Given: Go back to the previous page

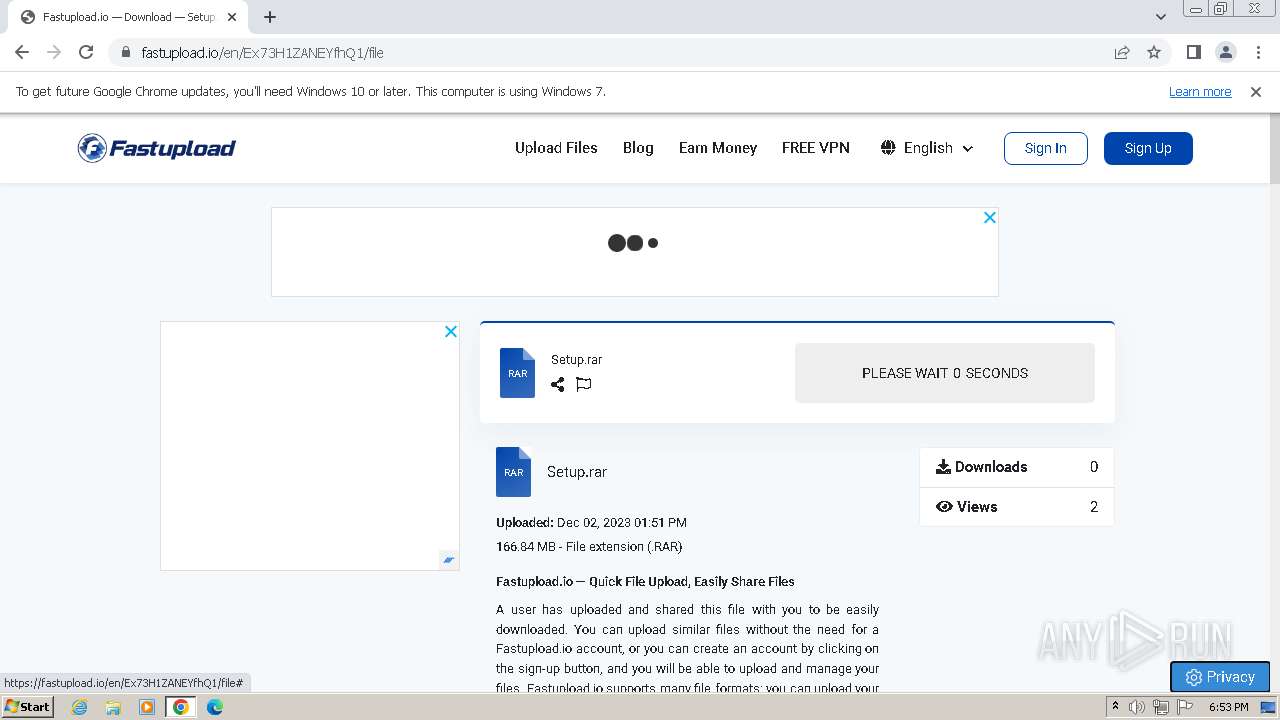Looking at the screenshot, I should click(22, 52).
